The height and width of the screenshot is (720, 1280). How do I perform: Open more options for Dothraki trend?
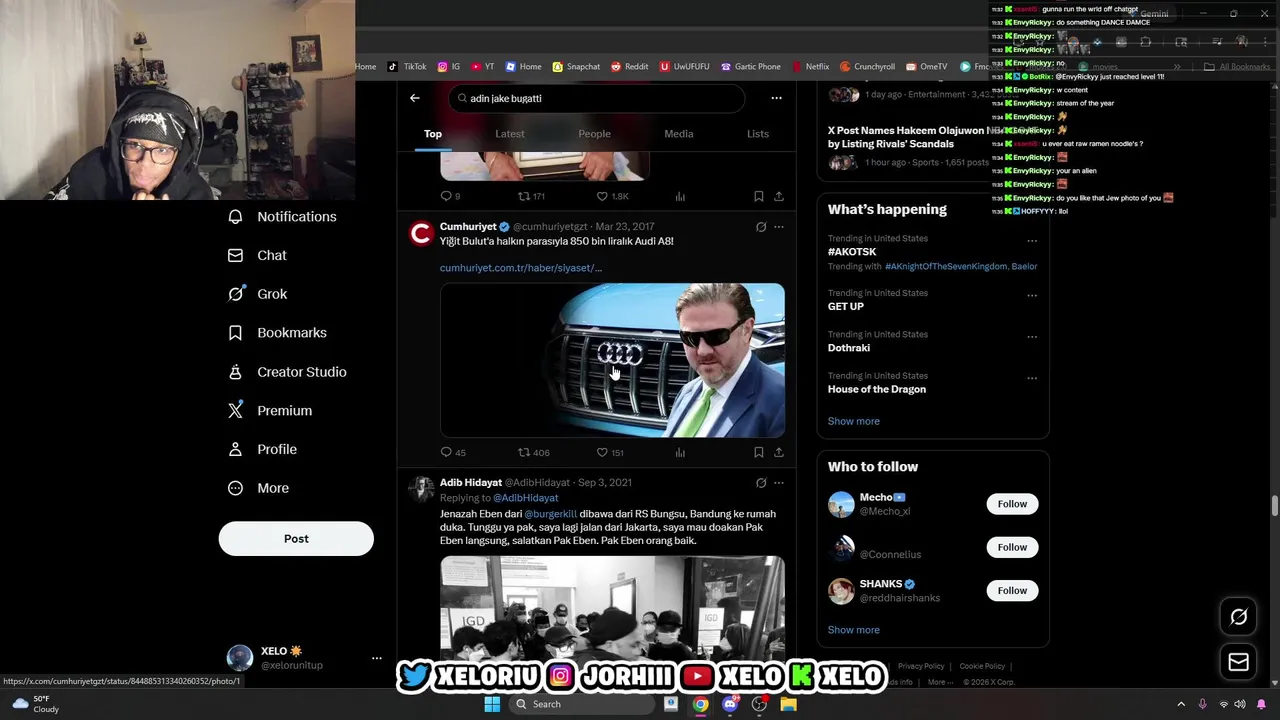coord(1032,337)
